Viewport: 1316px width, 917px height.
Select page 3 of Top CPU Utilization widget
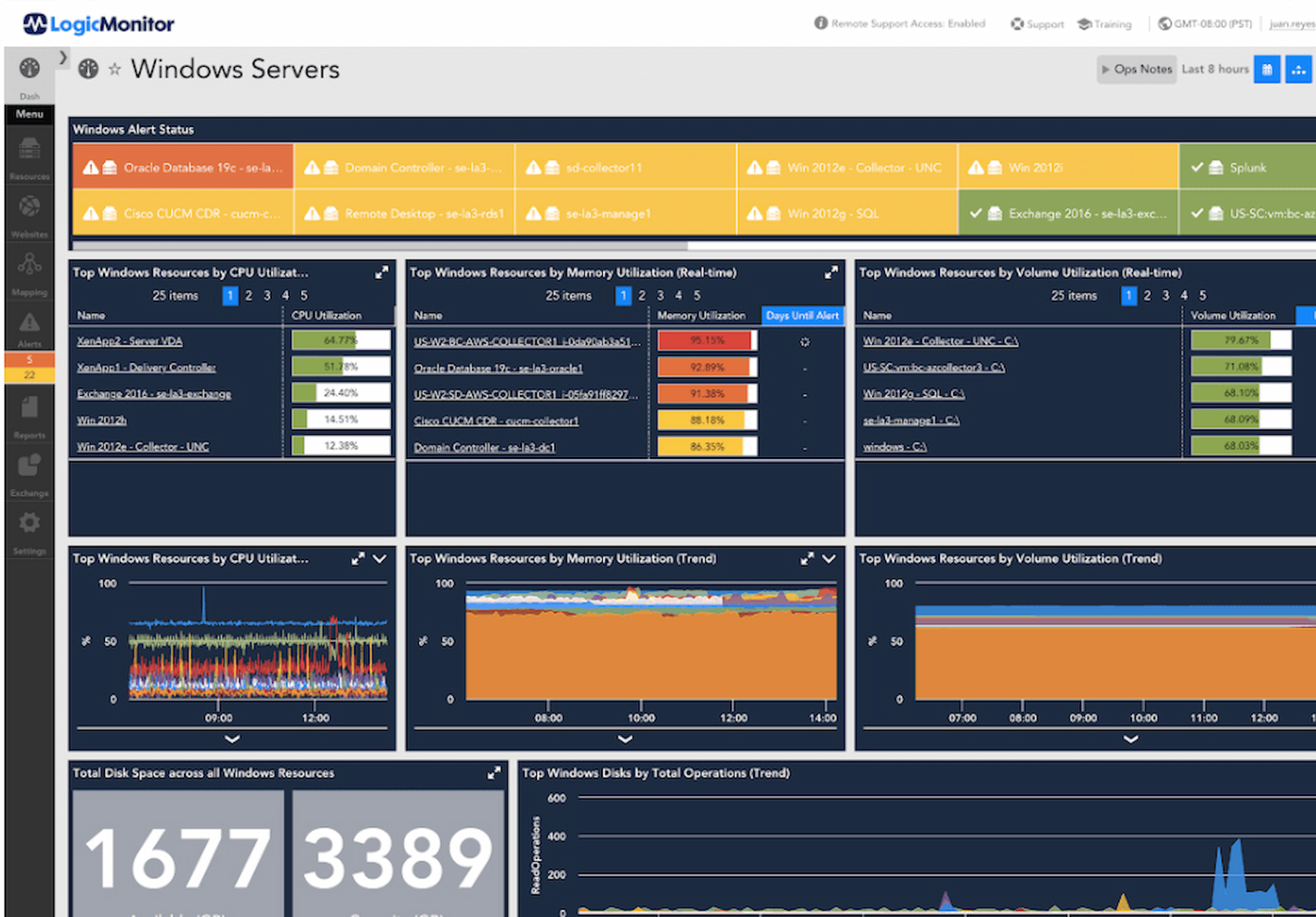(267, 295)
